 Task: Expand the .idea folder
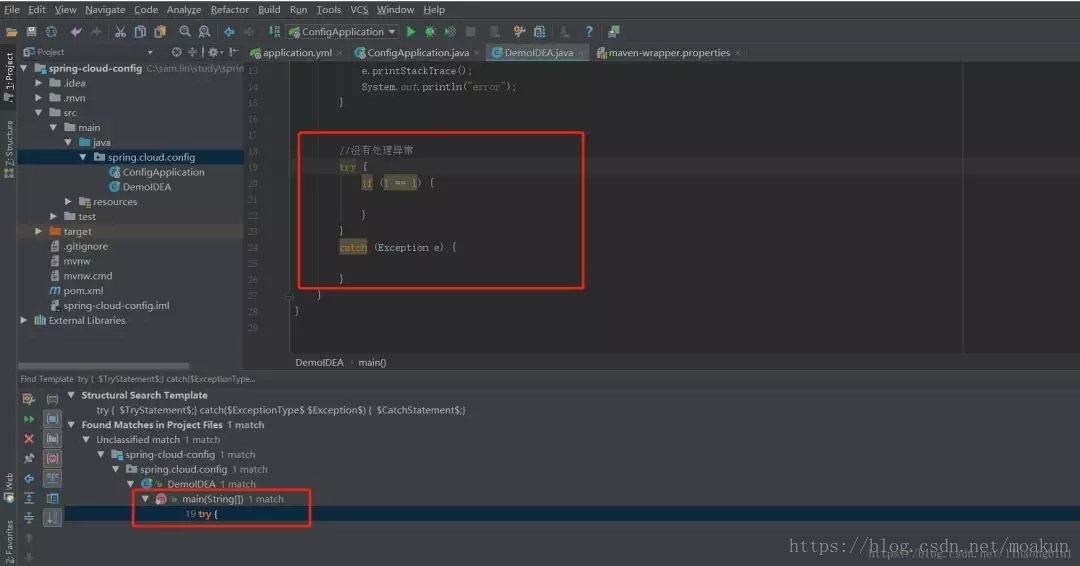(x=39, y=83)
